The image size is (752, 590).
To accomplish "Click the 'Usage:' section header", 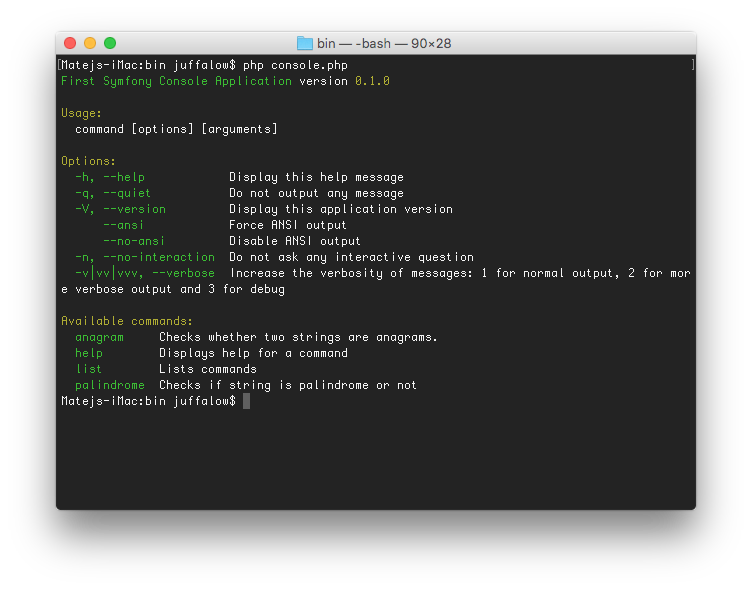I will pyautogui.click(x=82, y=113).
